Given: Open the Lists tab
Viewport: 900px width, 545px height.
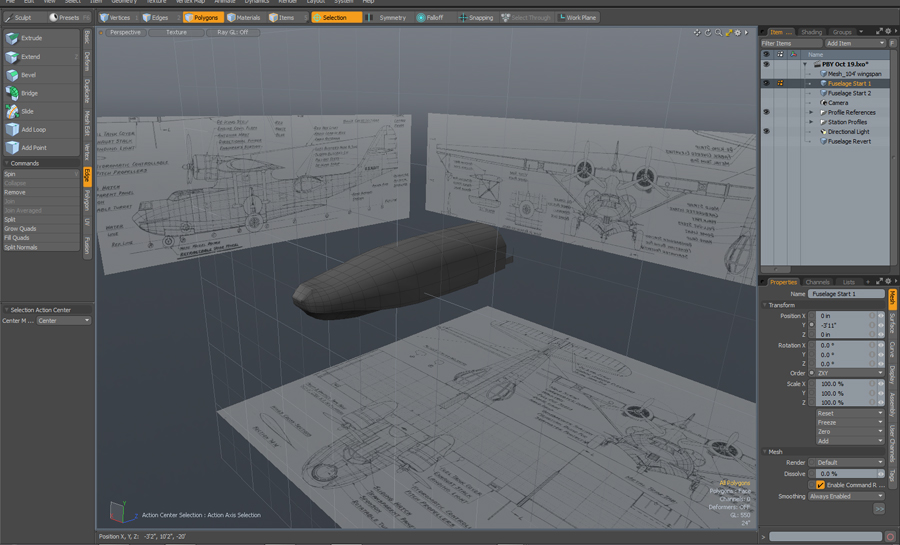Looking at the screenshot, I should click(x=848, y=282).
